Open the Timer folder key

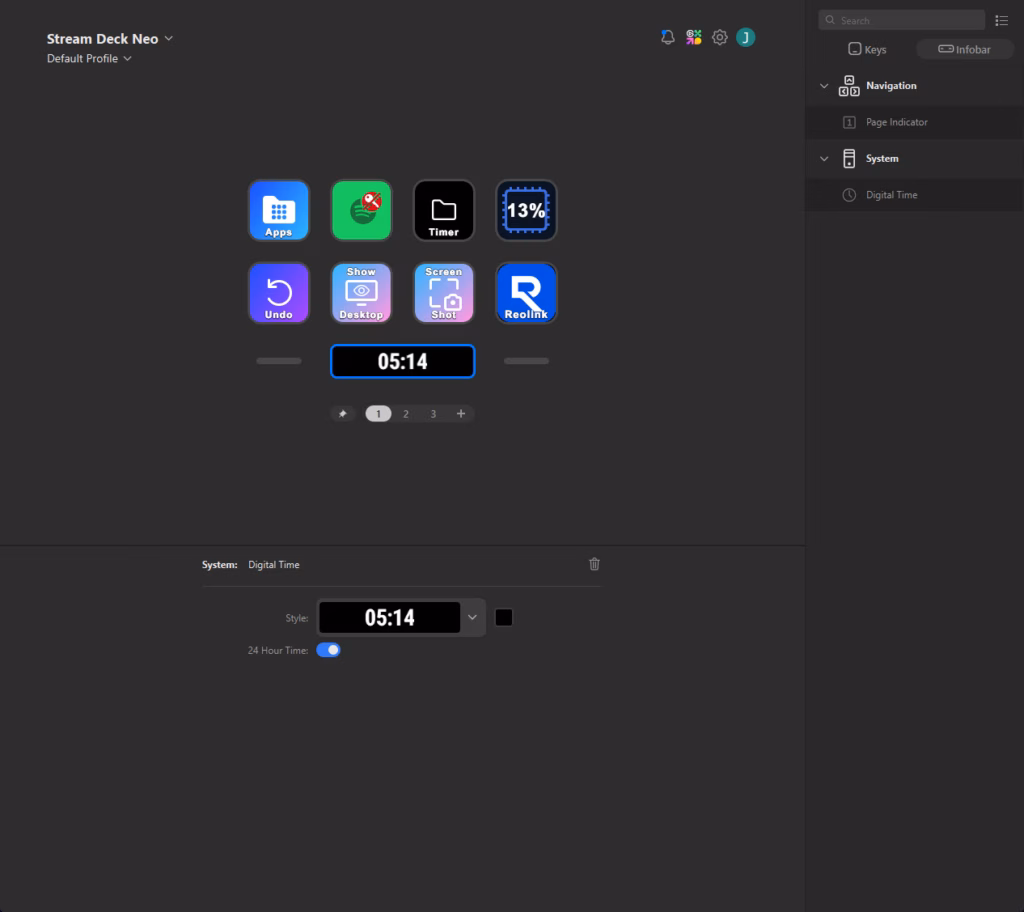point(444,210)
